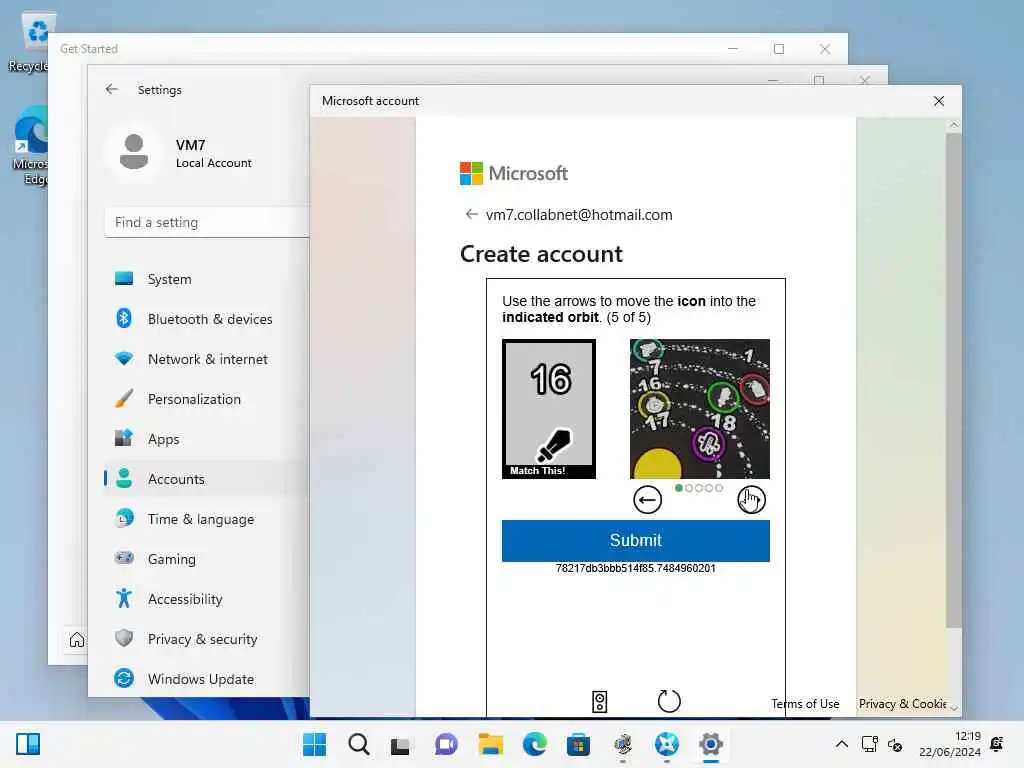Click network status tray icon
The image size is (1024, 768).
[x=869, y=744]
